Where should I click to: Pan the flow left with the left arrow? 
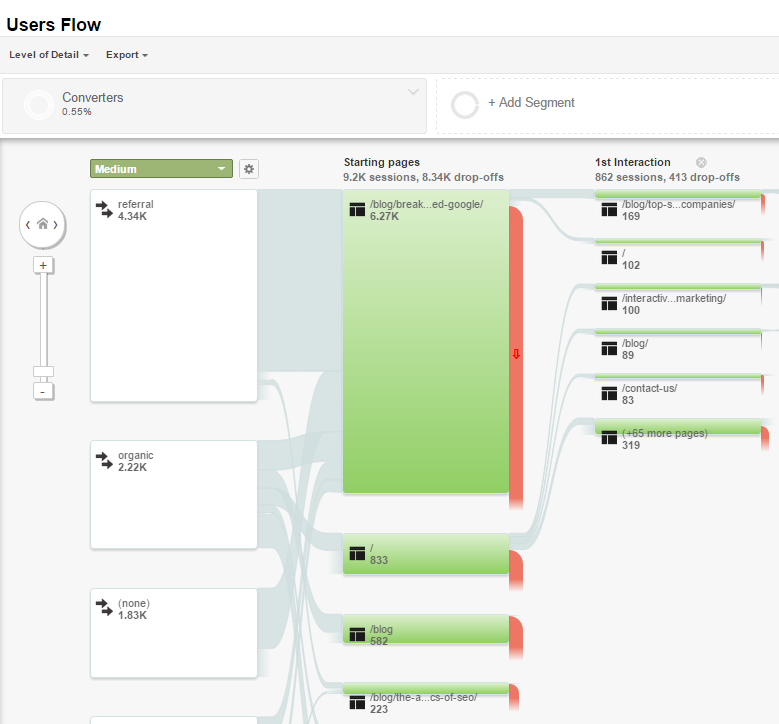pos(28,225)
